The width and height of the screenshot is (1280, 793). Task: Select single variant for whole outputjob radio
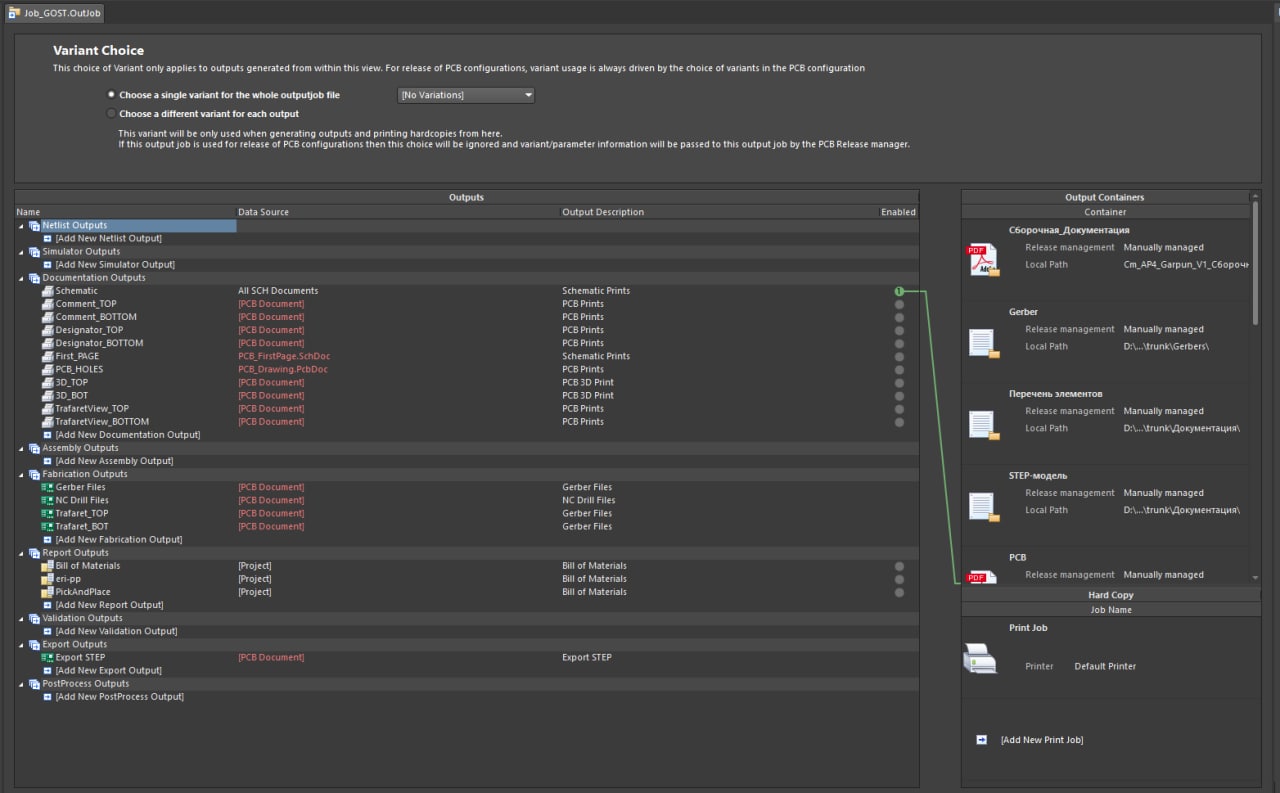coord(111,95)
